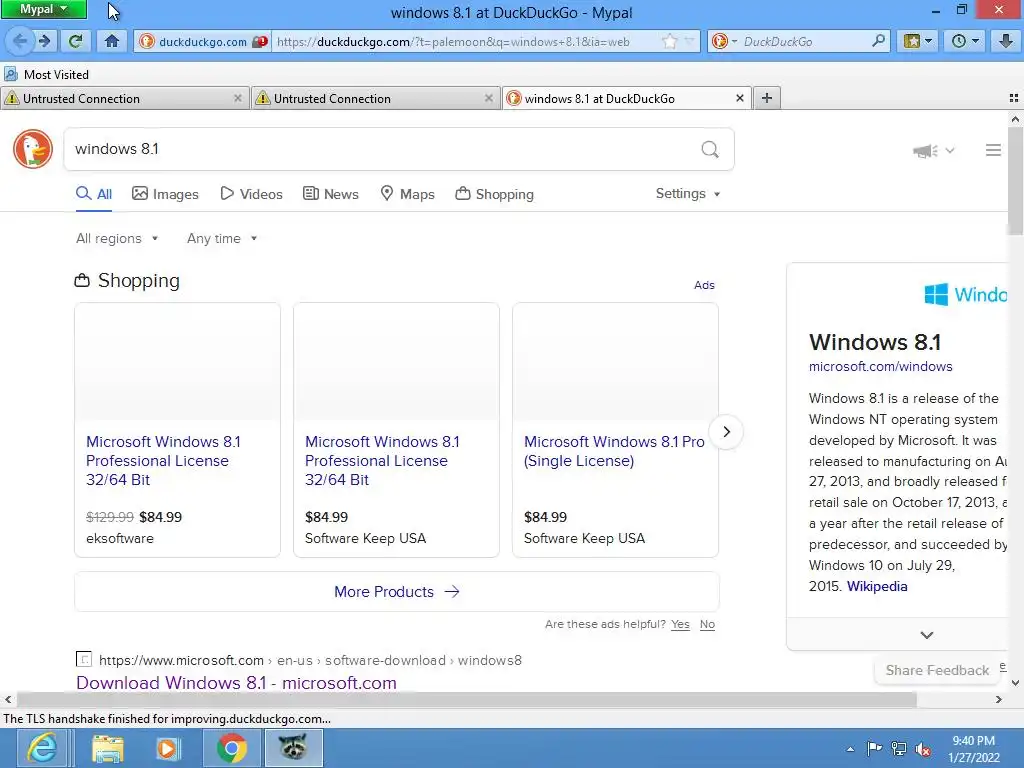Select the All results tab
Screen dimensions: 1024x768
pos(94,194)
